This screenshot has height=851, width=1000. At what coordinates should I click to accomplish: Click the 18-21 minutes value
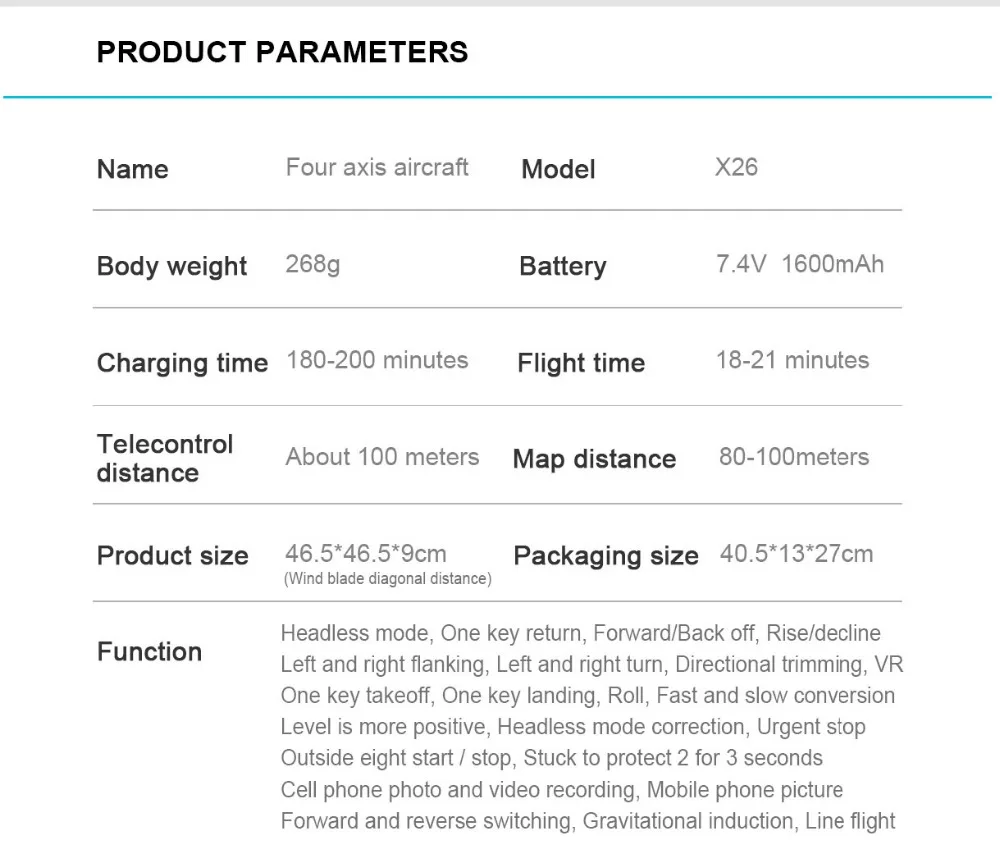click(792, 360)
